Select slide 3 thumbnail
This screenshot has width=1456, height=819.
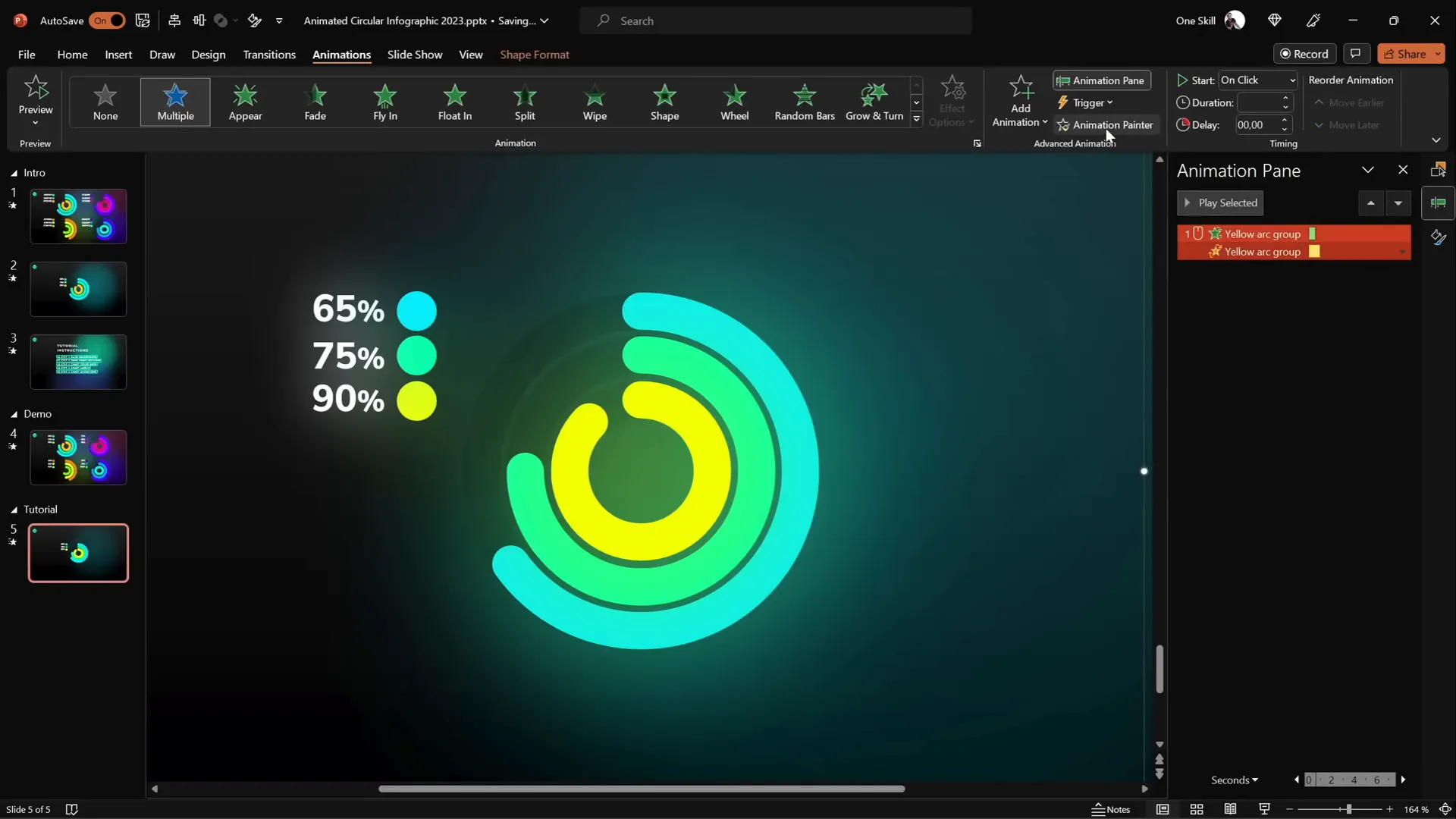pos(77,362)
